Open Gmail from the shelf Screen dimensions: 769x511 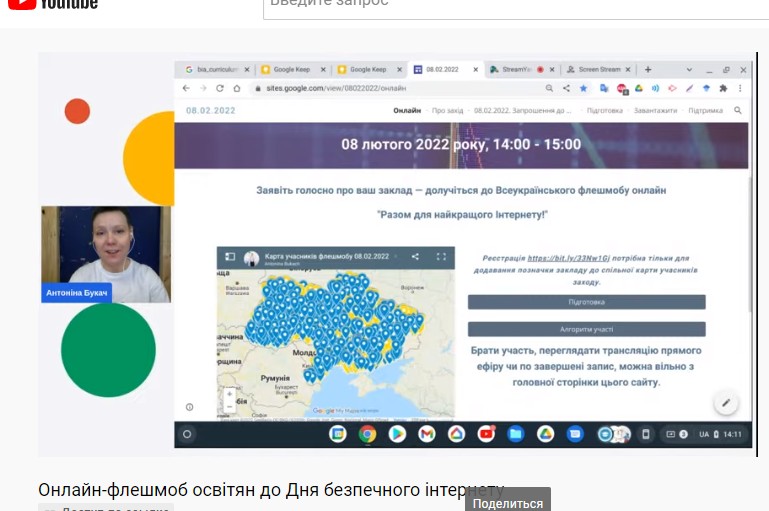pyautogui.click(x=426, y=434)
